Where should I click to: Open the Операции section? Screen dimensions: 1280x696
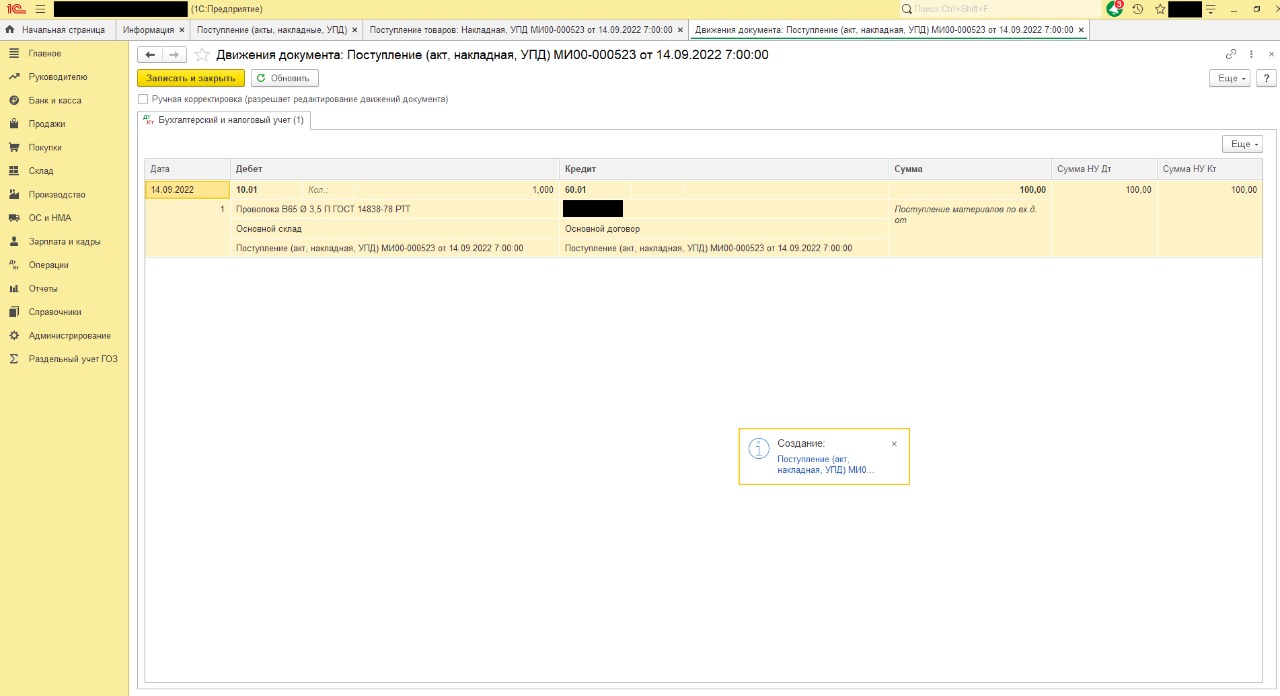[49, 265]
